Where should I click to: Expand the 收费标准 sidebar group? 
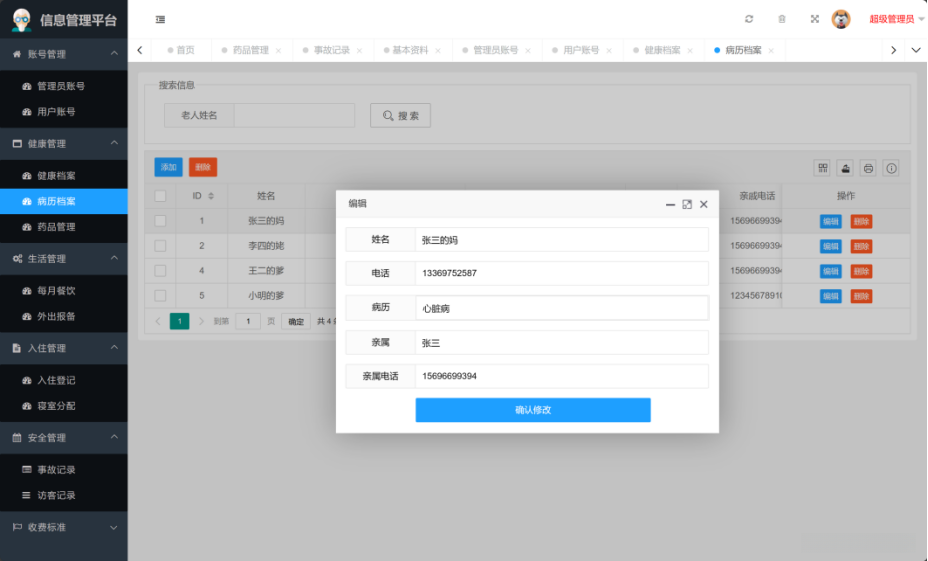pos(63,527)
